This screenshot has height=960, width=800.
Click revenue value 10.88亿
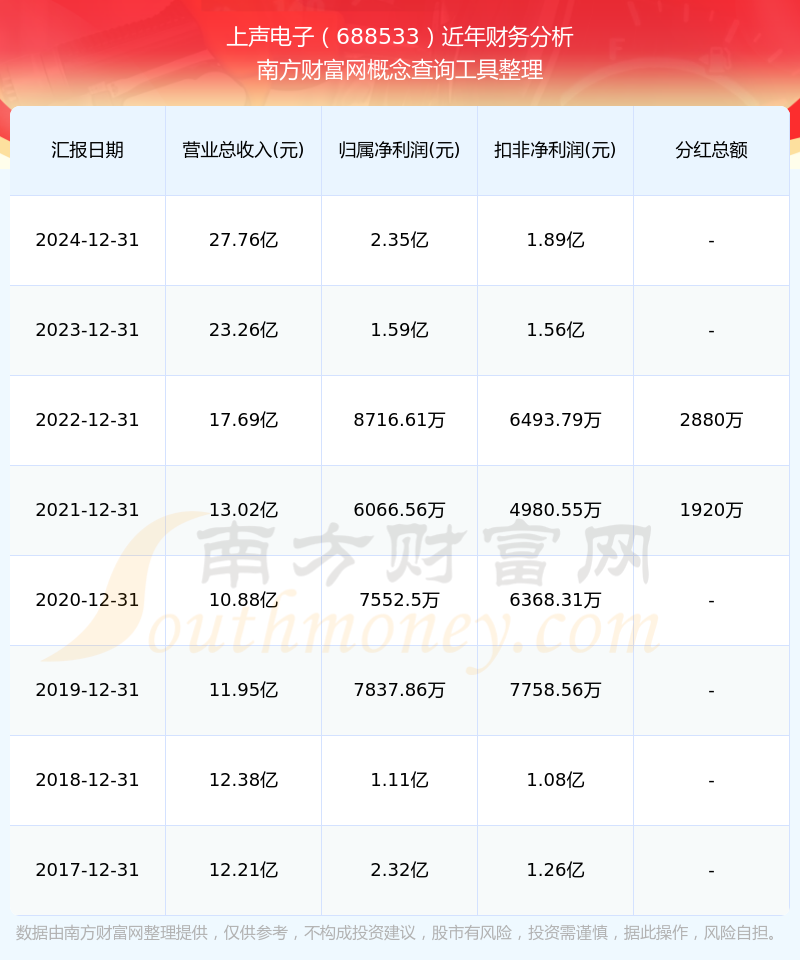pos(244,600)
